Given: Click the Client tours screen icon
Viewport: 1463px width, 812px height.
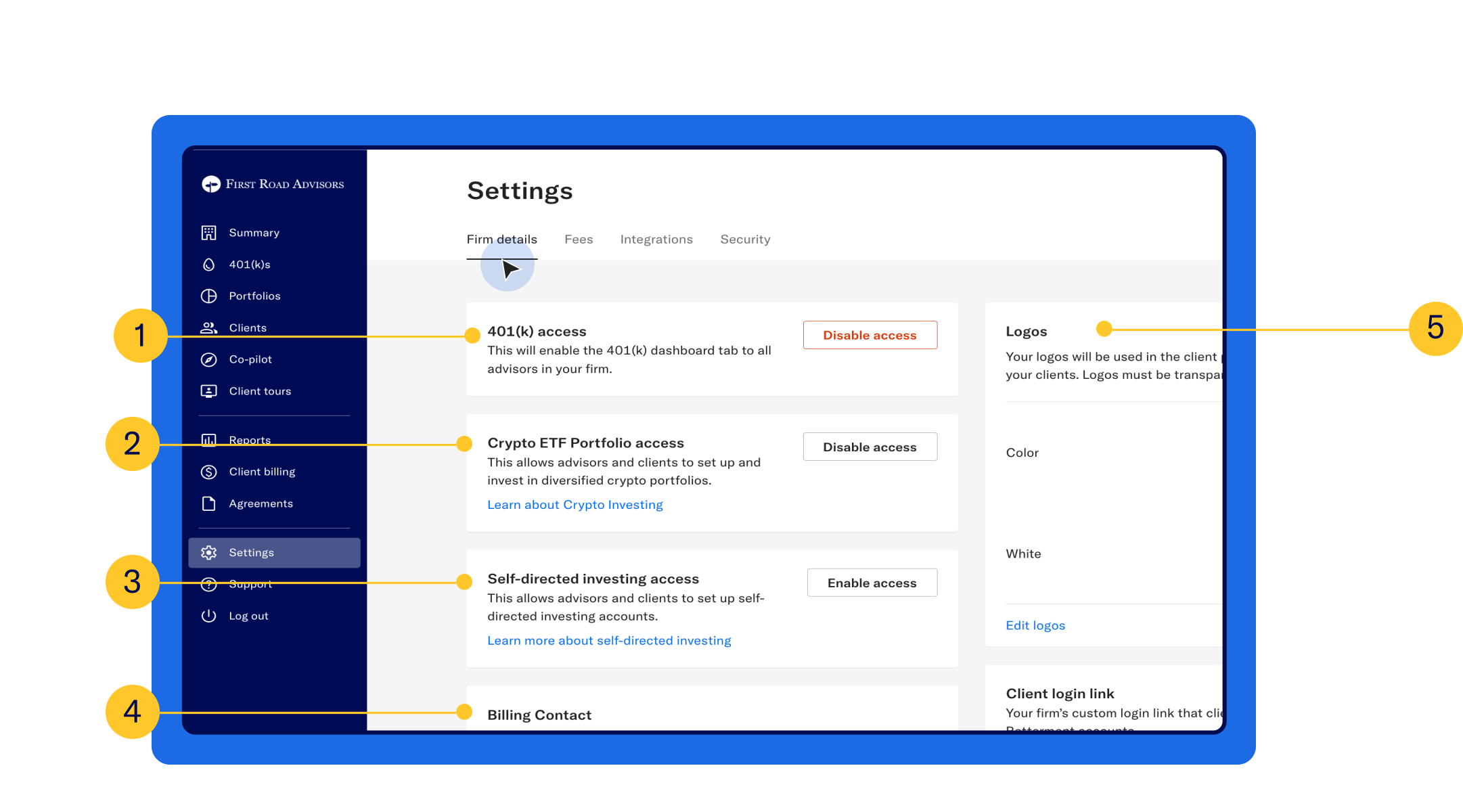Looking at the screenshot, I should (x=209, y=391).
